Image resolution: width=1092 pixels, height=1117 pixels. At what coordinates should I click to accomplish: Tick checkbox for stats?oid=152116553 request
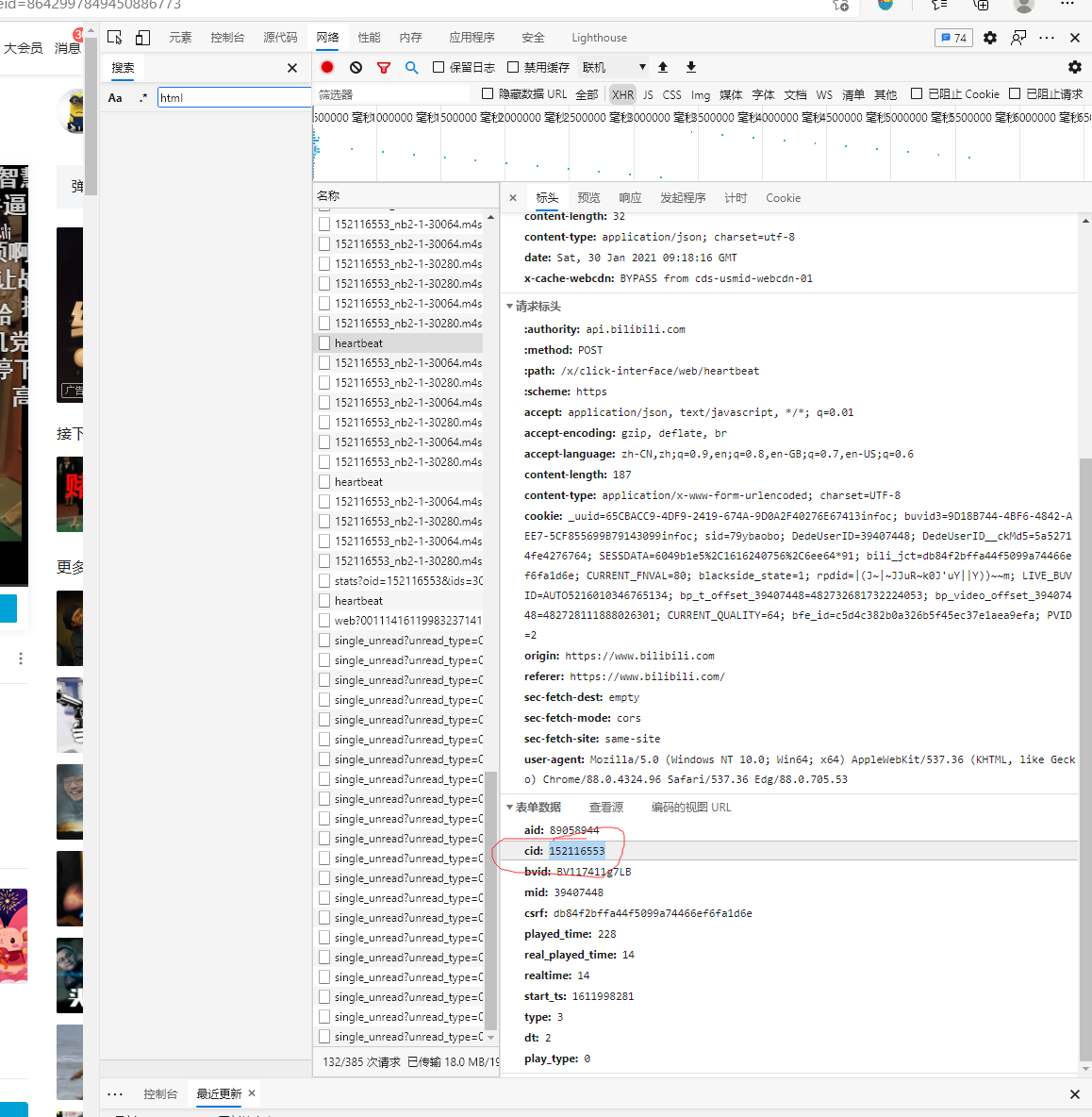[324, 580]
